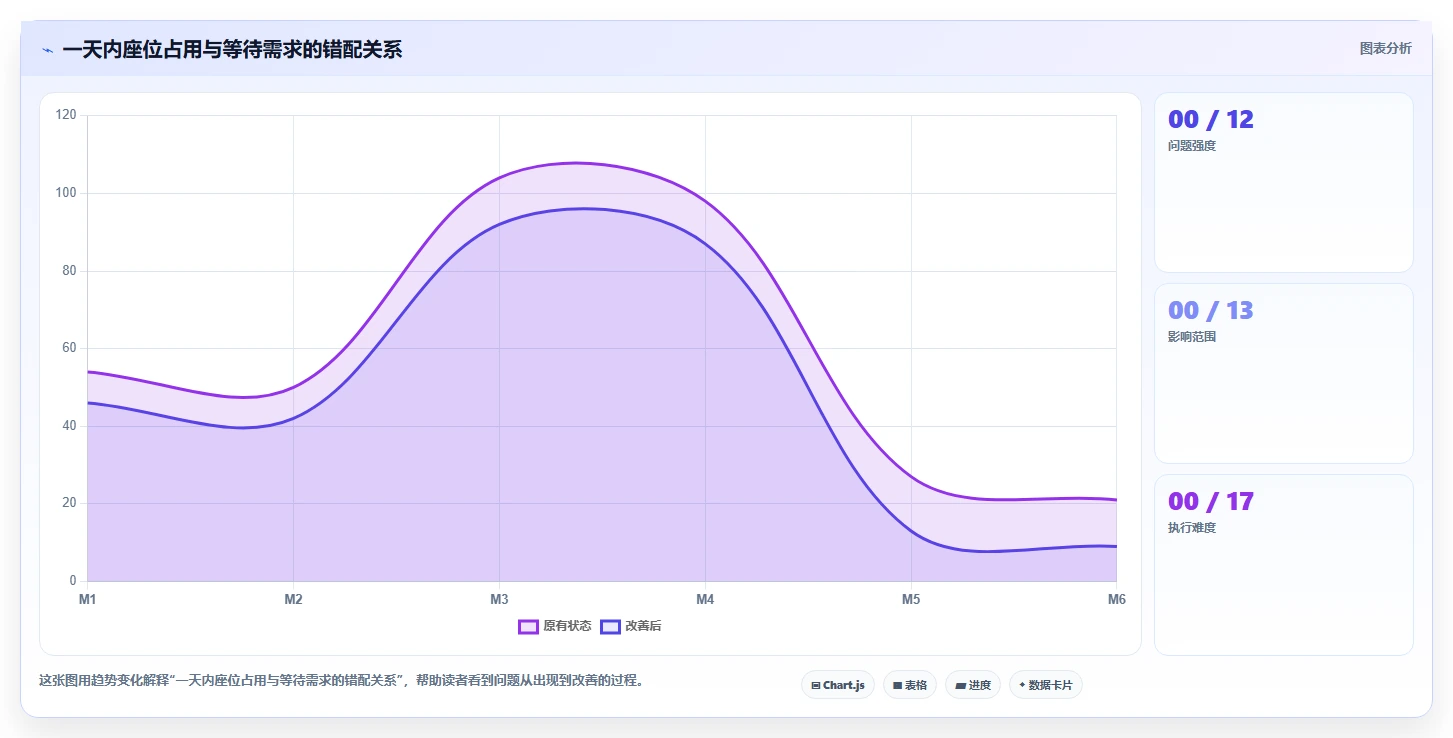This screenshot has height=738, width=1453.
Task: Open the 影响范围 00 / 13 card
Action: [1283, 373]
